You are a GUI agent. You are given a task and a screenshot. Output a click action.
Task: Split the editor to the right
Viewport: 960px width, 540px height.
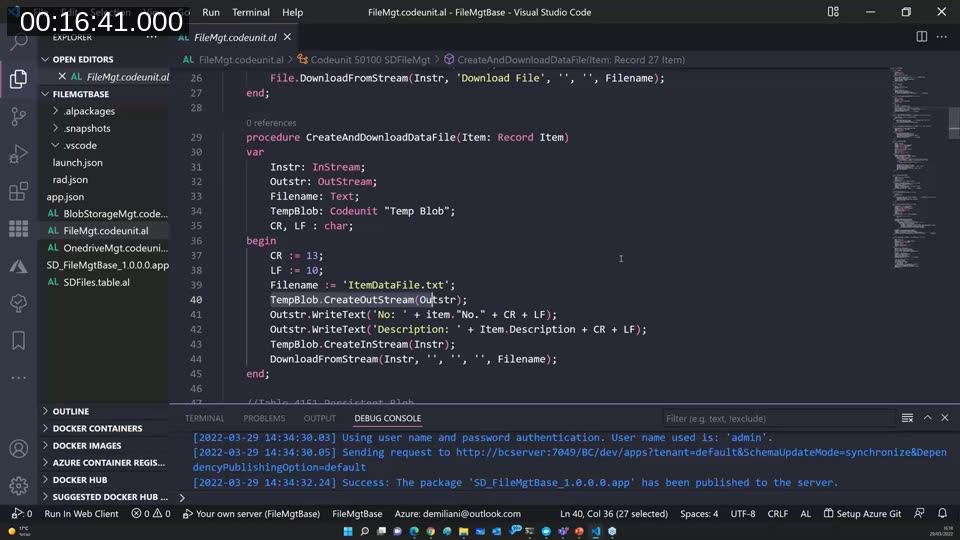click(x=921, y=37)
